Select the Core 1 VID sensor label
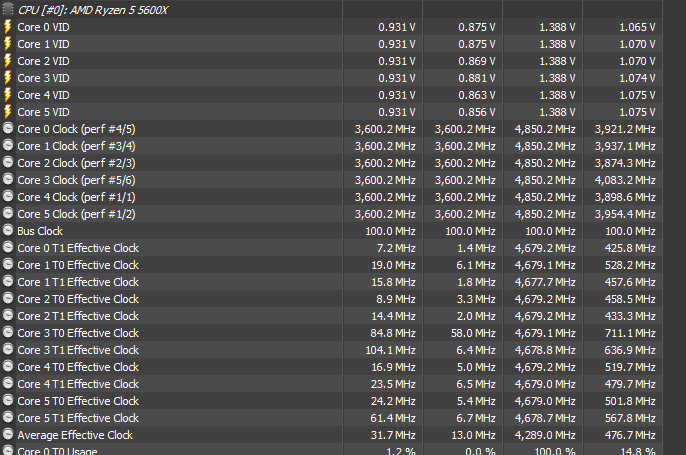Screen dimensions: 686x455 point(43,44)
